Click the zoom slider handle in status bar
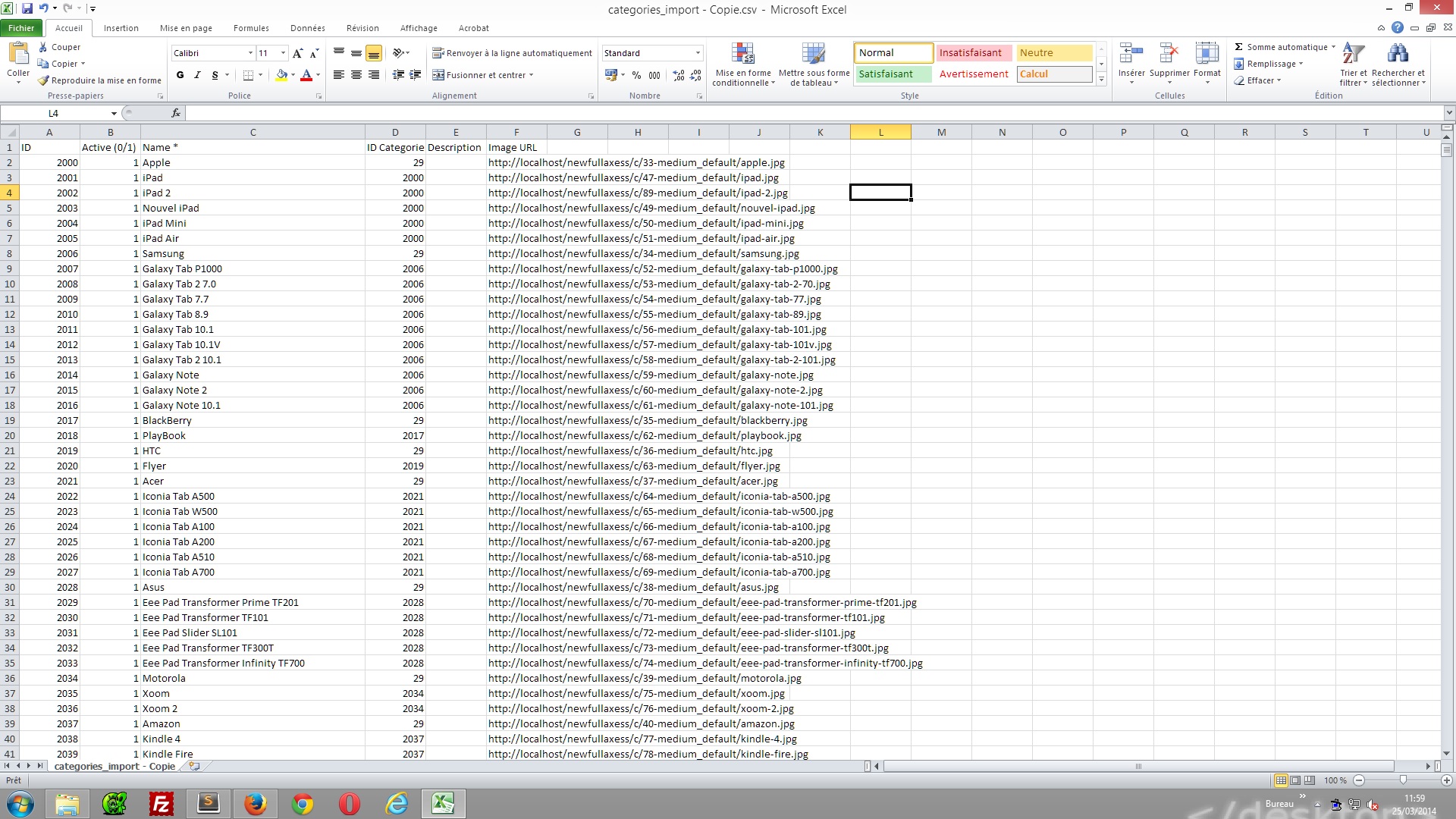The width and height of the screenshot is (1456, 819). 1403,780
